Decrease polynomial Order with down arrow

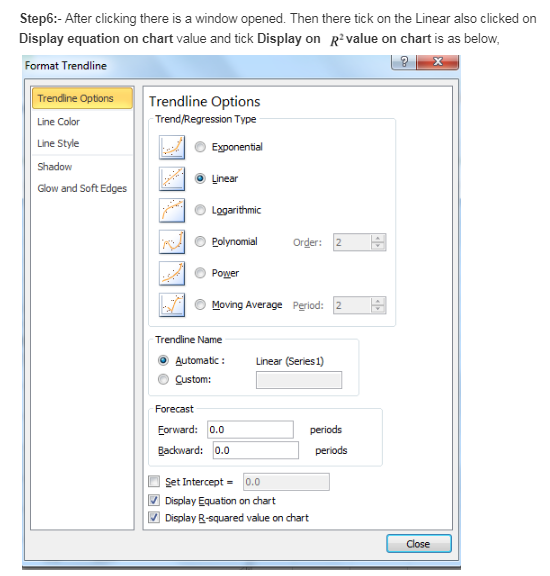[x=378, y=246]
